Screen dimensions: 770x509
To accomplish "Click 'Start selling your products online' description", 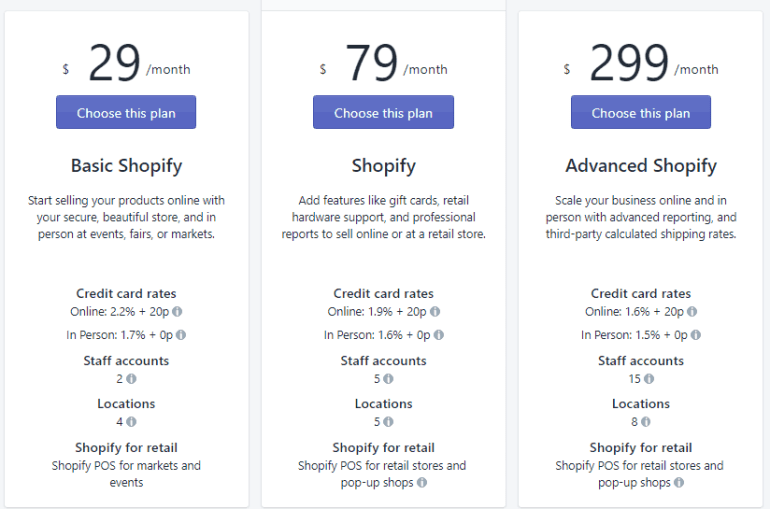I will [126, 217].
